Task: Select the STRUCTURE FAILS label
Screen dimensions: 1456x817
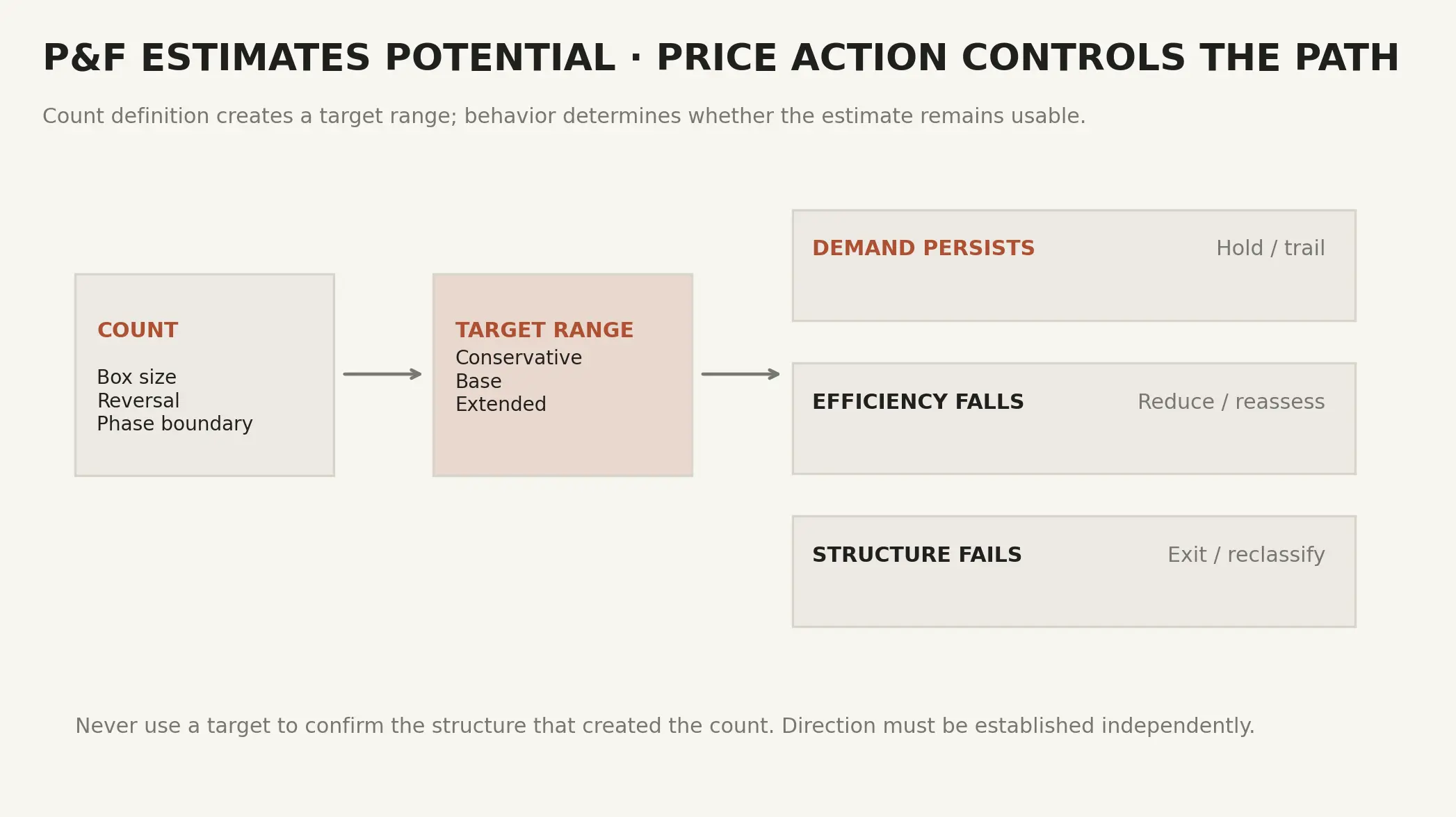Action: click(917, 555)
